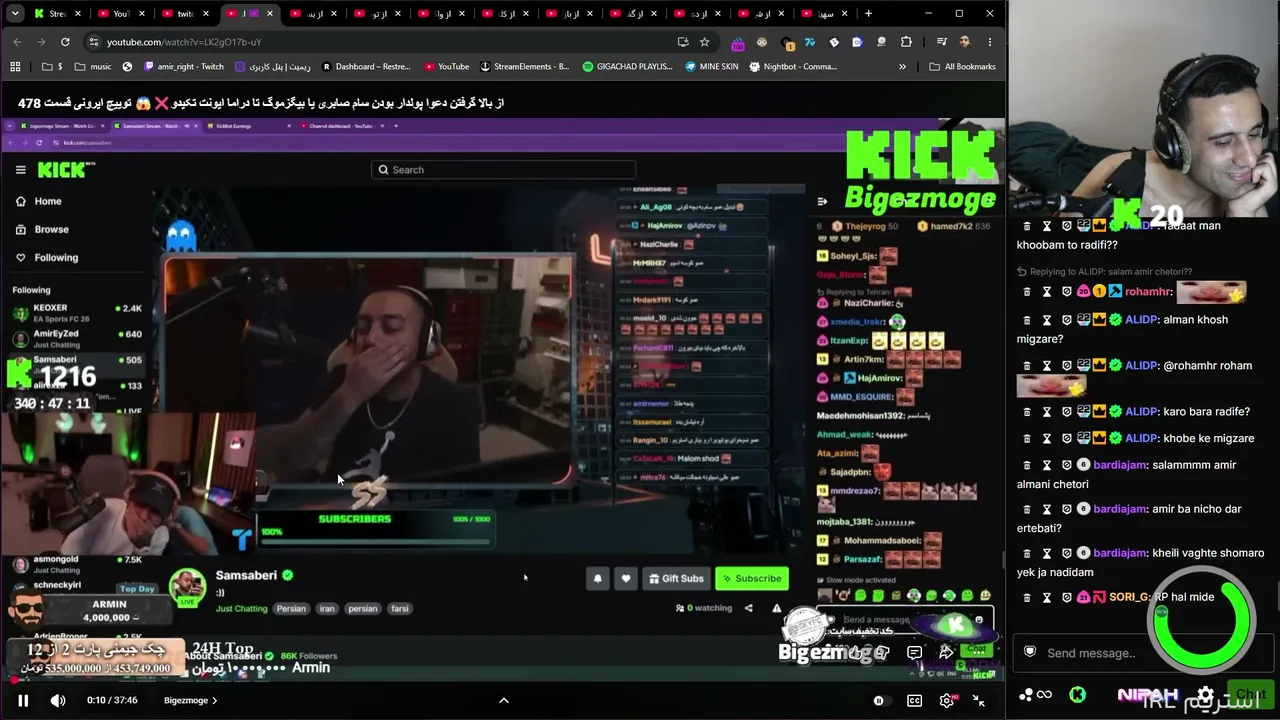Delete bardiajam's salammmm message
This screenshot has height=720, width=1280.
(x=1026, y=465)
